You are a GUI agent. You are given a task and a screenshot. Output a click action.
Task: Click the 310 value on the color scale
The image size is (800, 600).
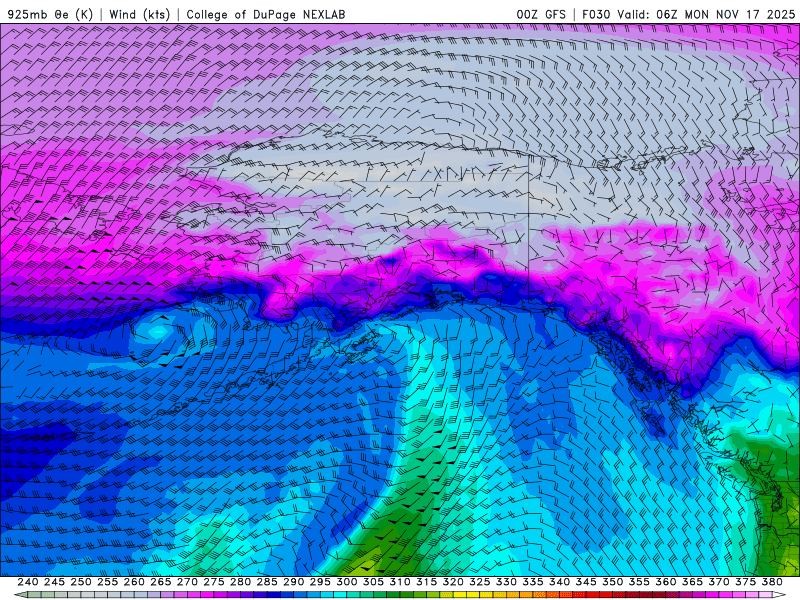point(400,582)
